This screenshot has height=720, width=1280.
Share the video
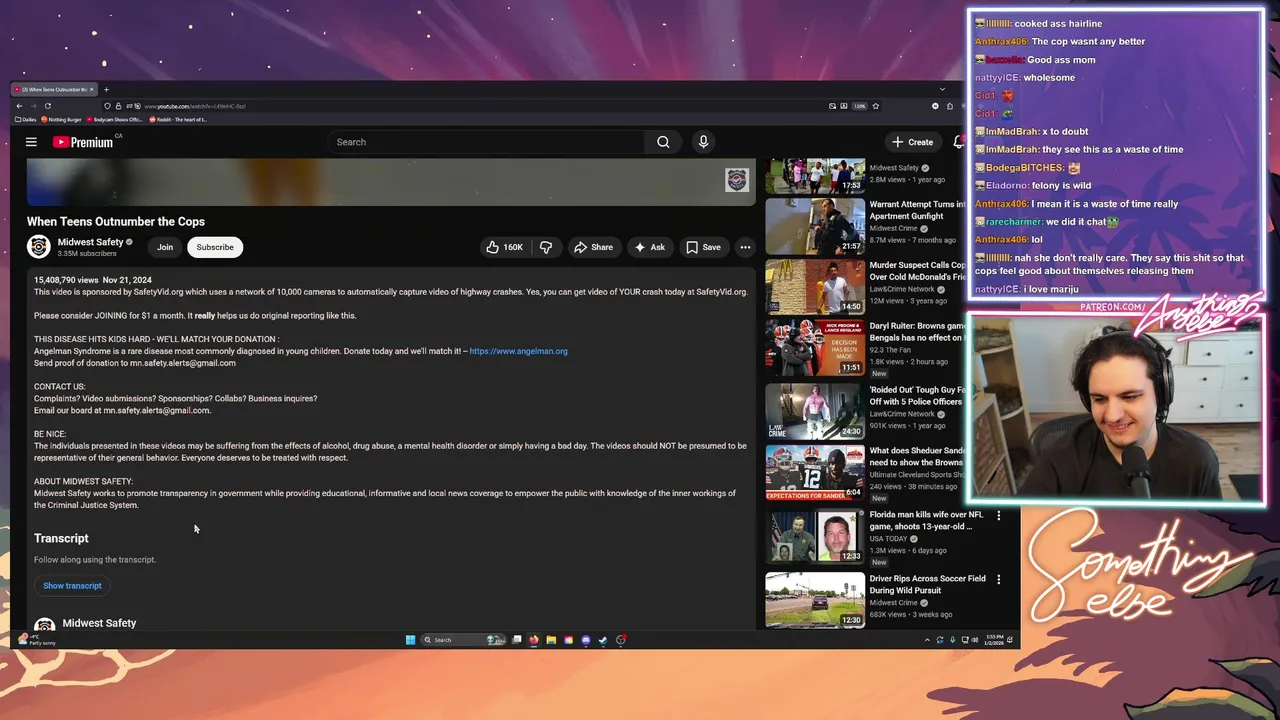click(x=593, y=247)
